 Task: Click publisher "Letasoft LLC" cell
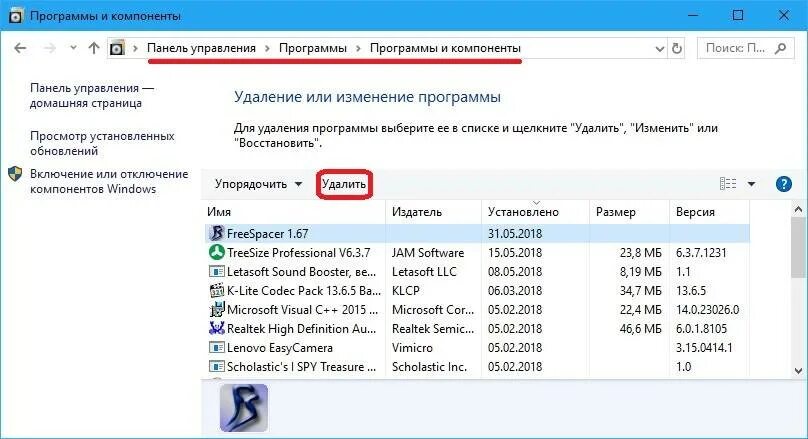[424, 272]
